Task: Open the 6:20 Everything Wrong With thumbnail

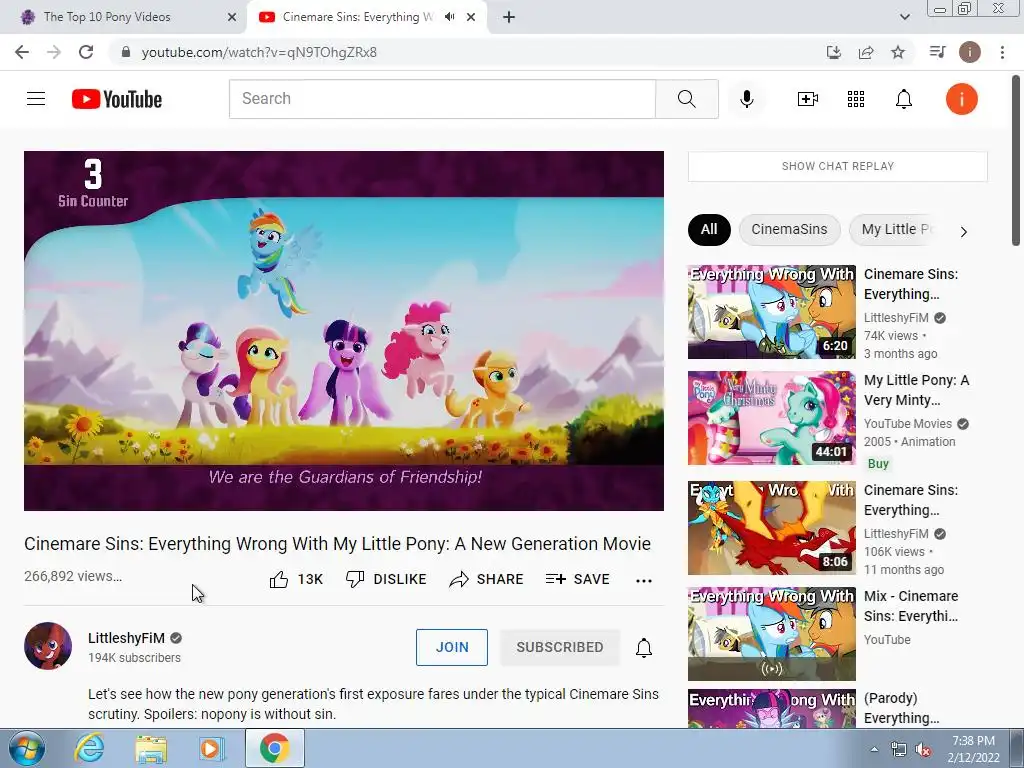Action: click(771, 312)
